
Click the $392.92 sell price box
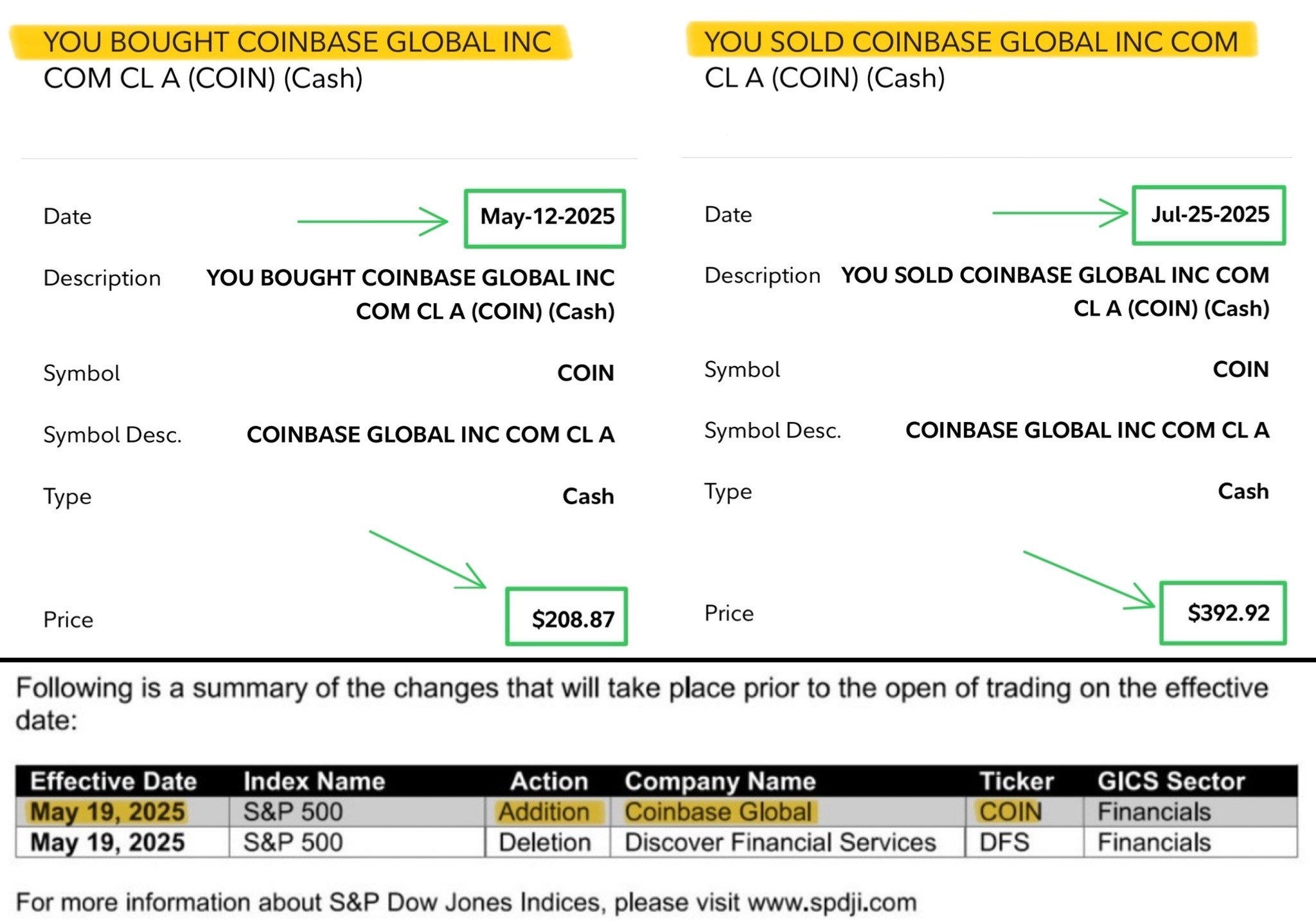pos(1223,613)
